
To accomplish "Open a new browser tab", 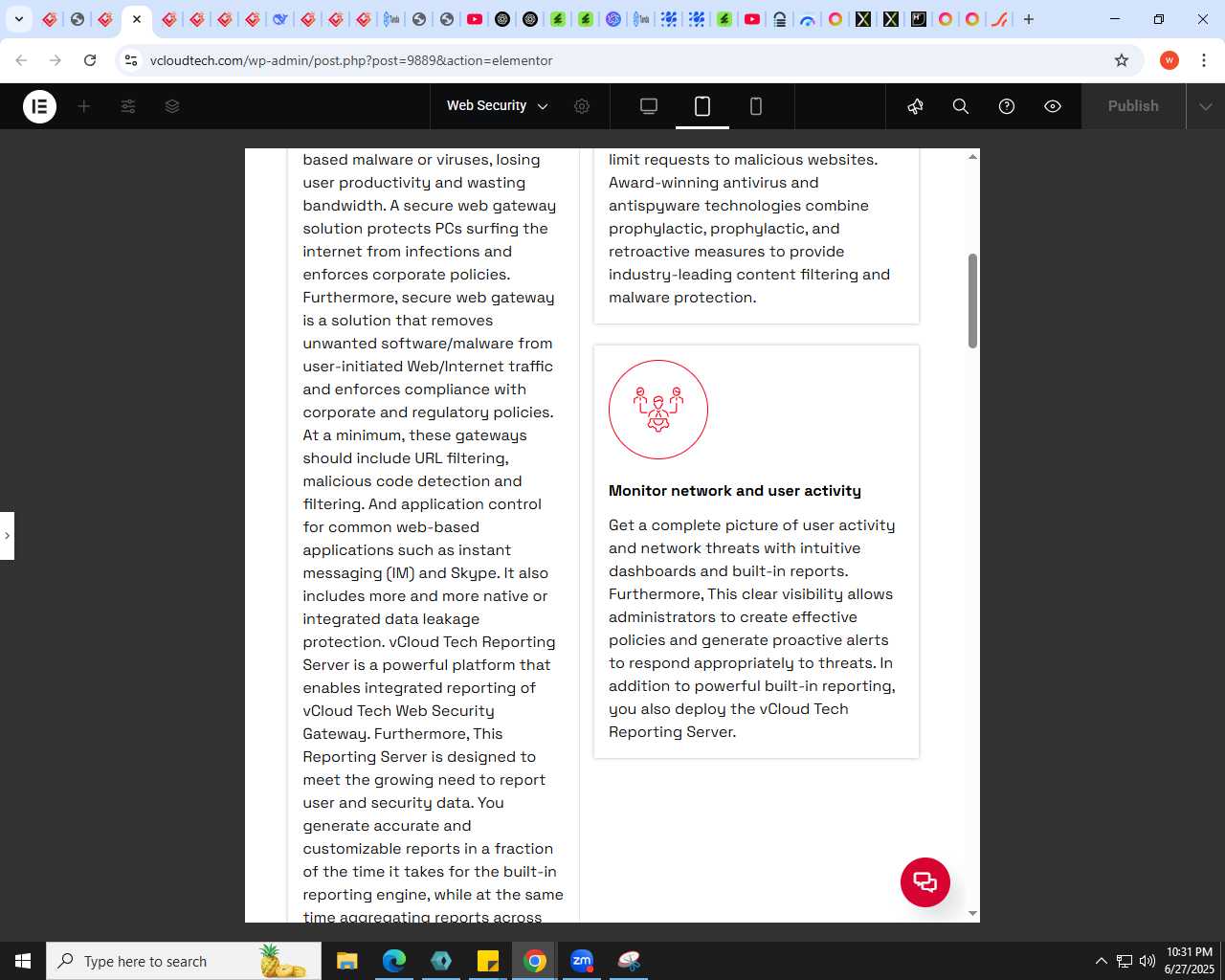I will pos(1029,19).
